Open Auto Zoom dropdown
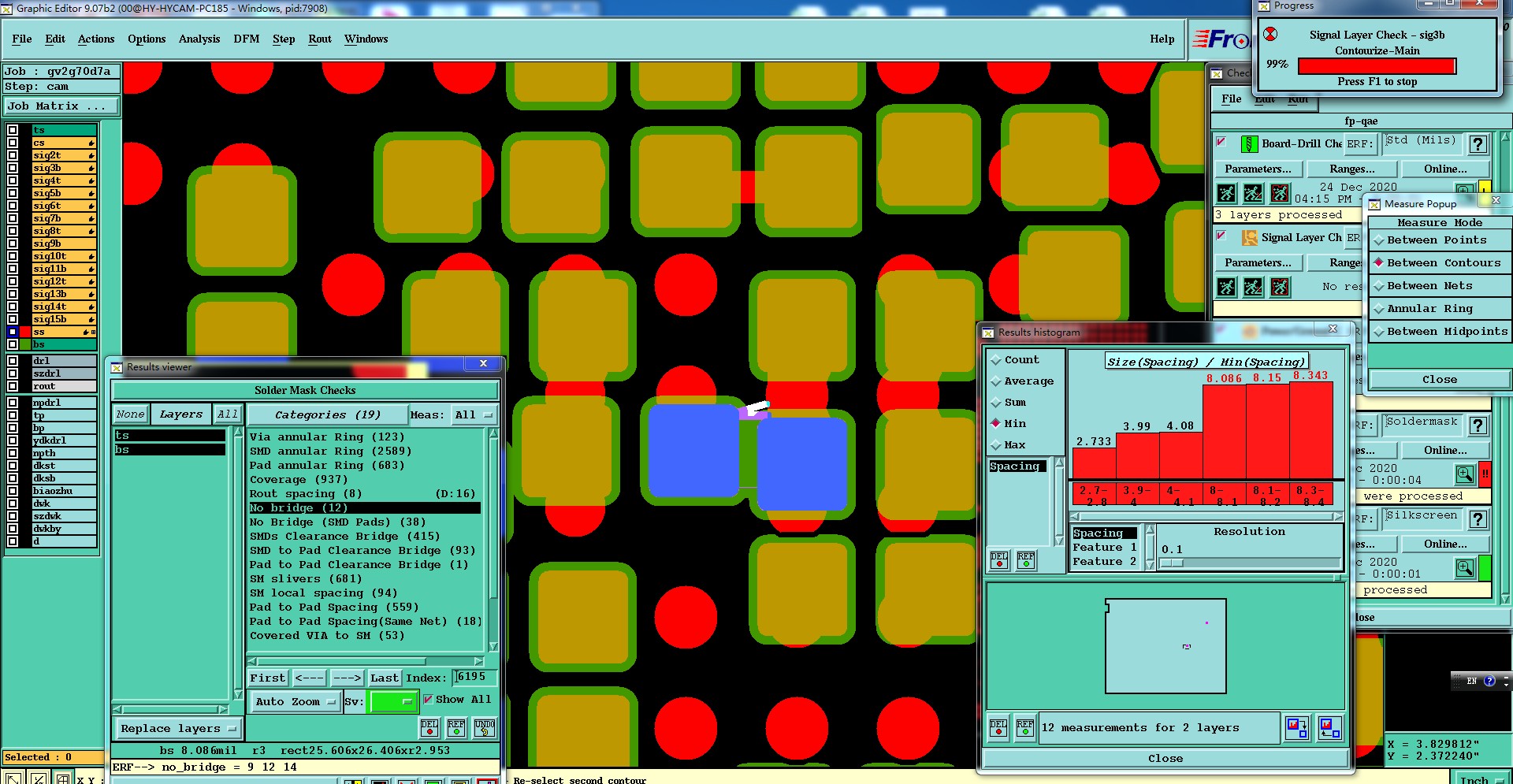1513x784 pixels. [x=296, y=701]
